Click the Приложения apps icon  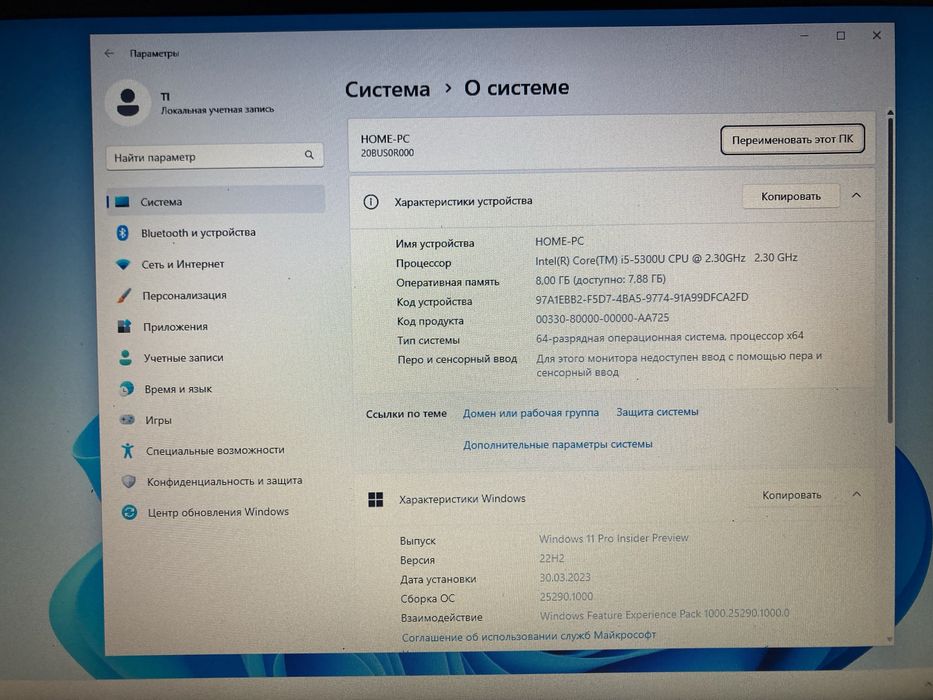[x=124, y=326]
